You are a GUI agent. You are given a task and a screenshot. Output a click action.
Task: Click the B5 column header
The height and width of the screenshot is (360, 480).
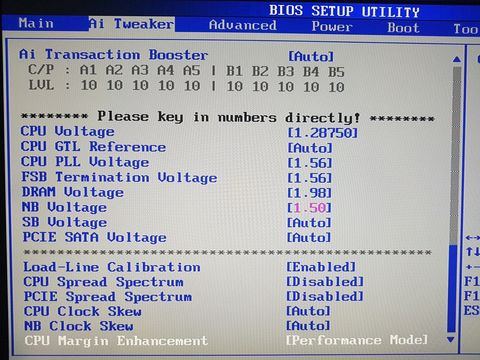(336, 72)
